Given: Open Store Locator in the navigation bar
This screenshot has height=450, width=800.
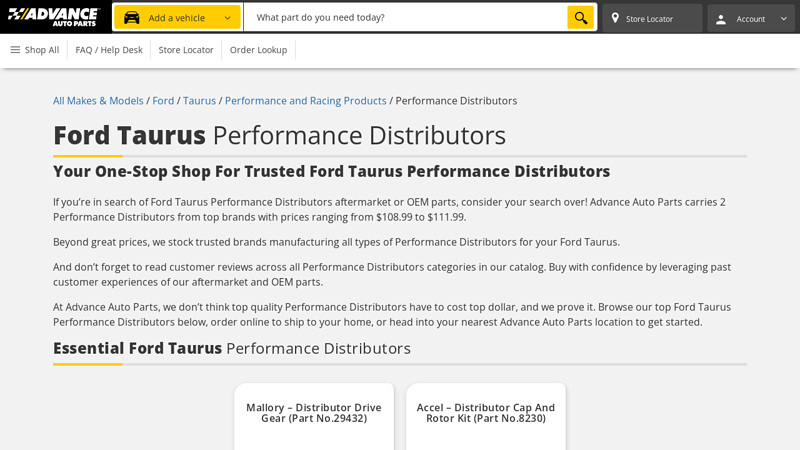Looking at the screenshot, I should point(186,50).
